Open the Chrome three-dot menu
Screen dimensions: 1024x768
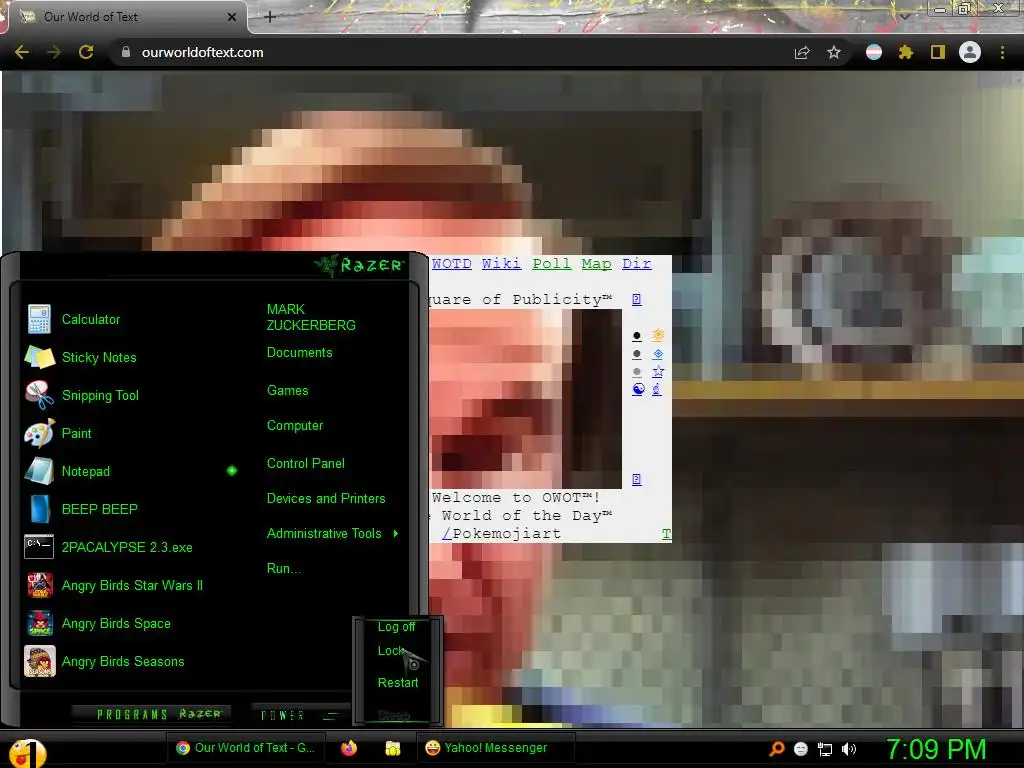[x=1002, y=52]
